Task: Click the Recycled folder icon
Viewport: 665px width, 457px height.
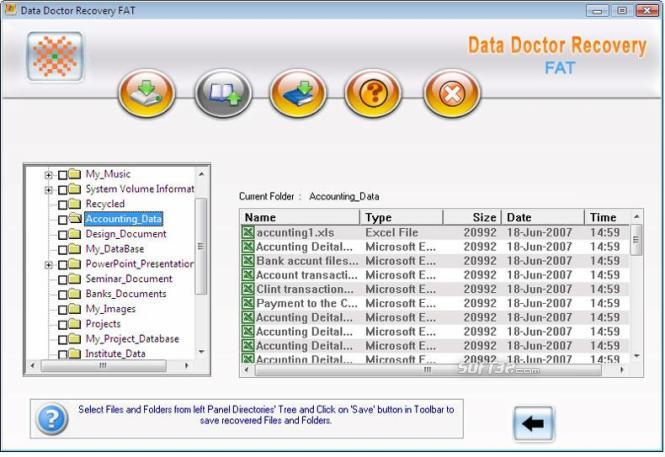Action: tap(75, 204)
